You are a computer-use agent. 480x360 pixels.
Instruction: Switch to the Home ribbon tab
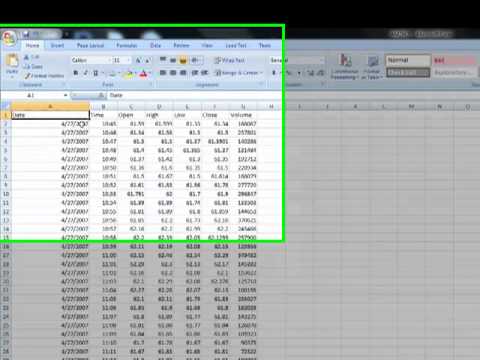pos(32,45)
